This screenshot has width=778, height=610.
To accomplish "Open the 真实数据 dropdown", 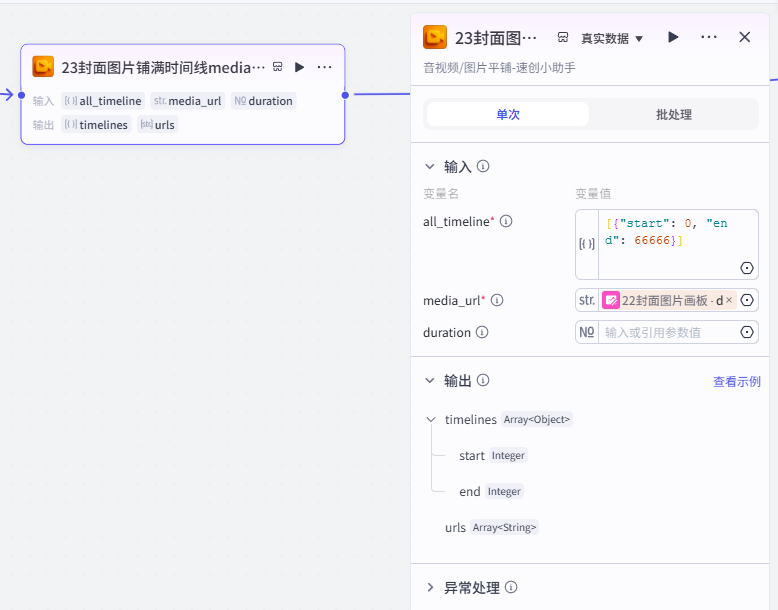I will pos(612,38).
